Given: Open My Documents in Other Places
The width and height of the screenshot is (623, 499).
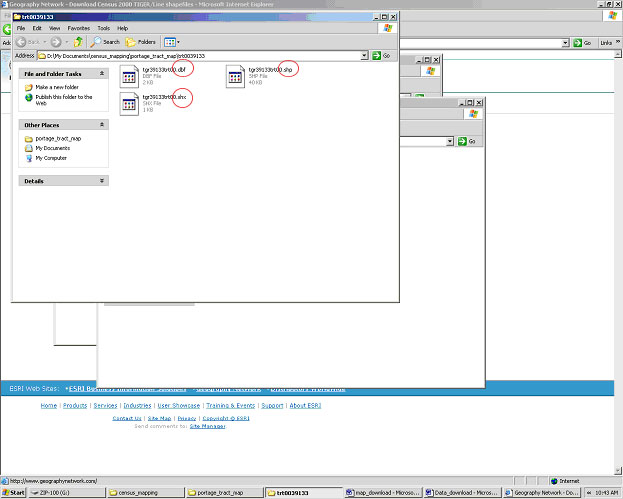Looking at the screenshot, I should pyautogui.click(x=52, y=148).
